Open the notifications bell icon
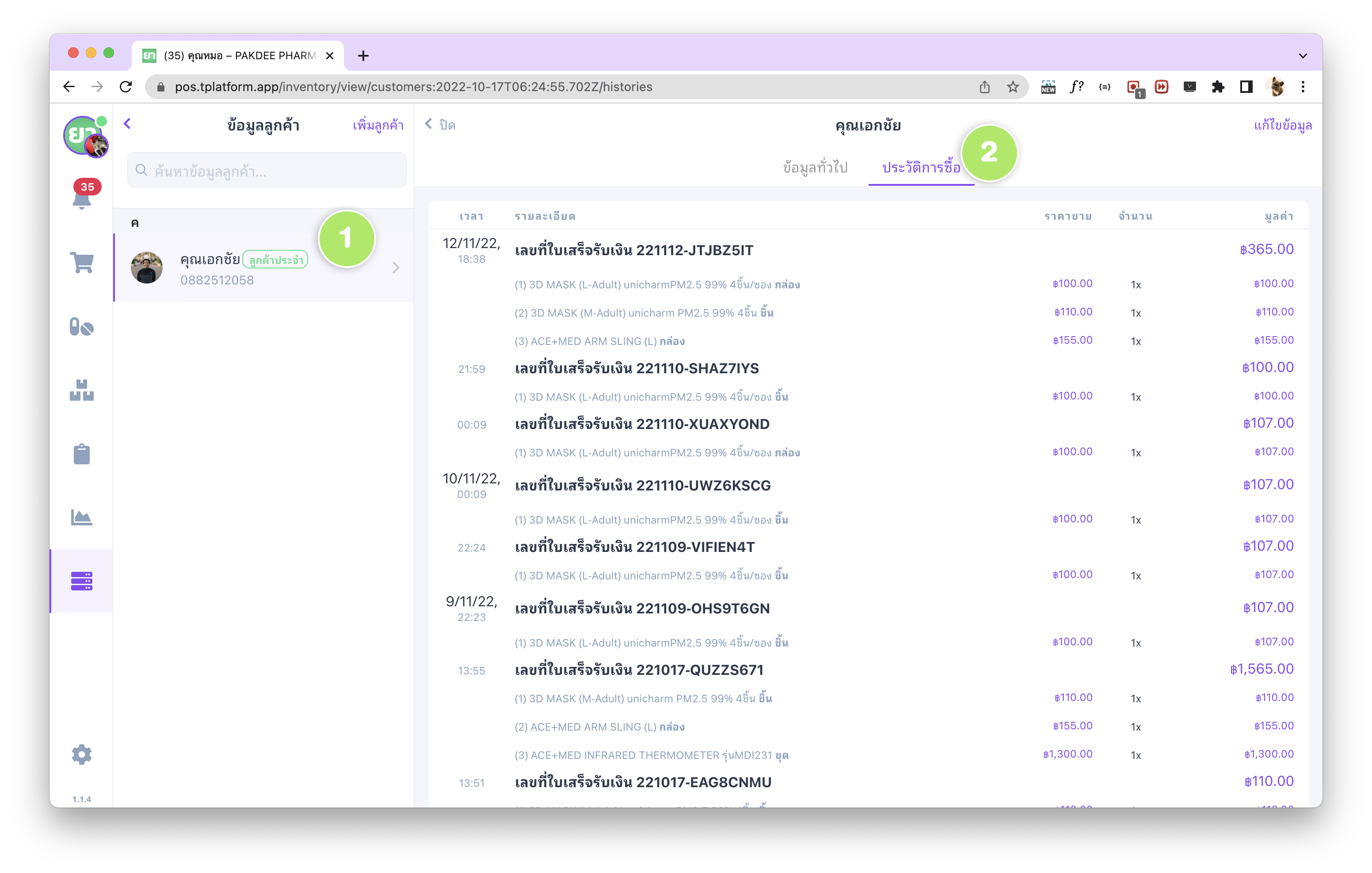 81,199
